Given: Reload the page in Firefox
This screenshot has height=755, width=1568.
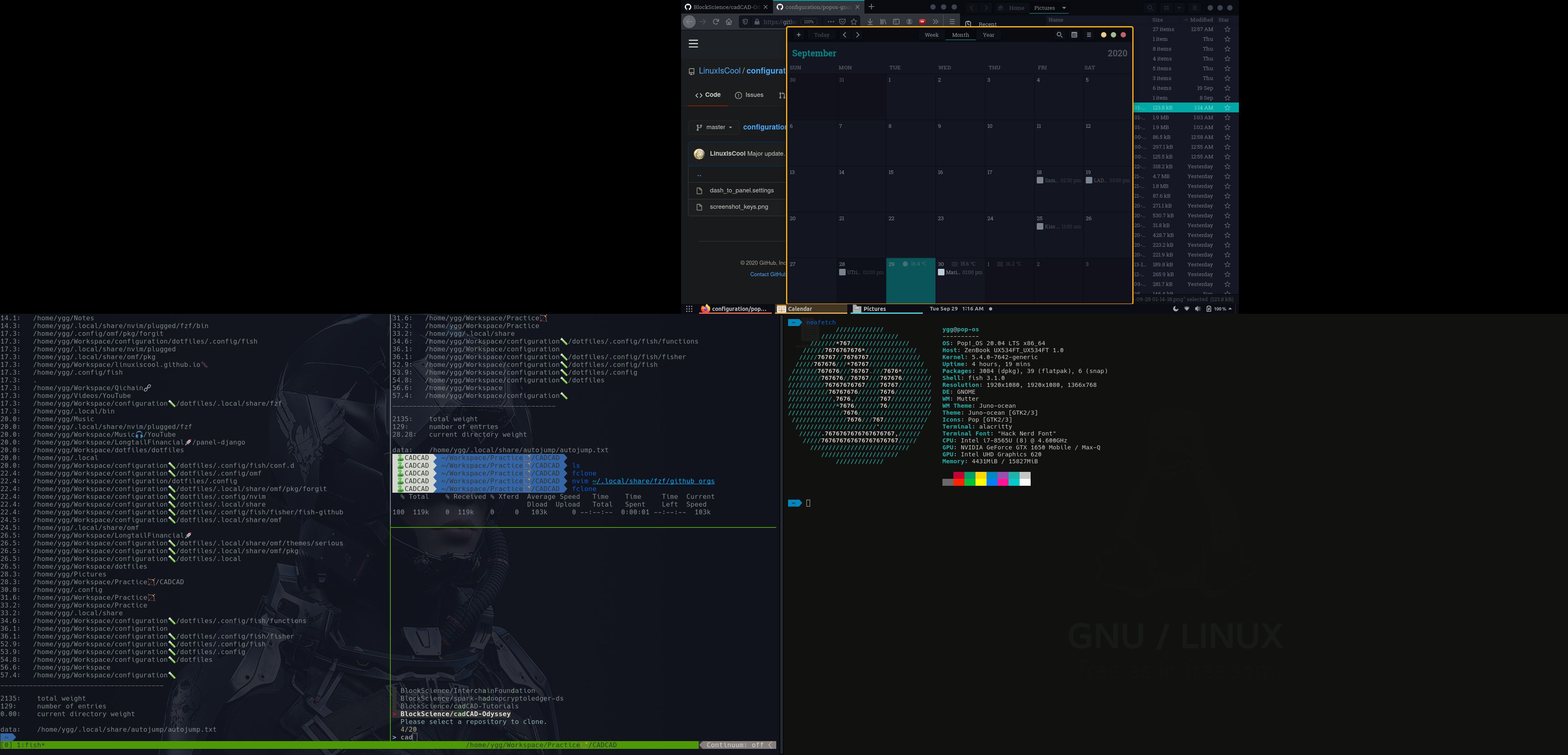Looking at the screenshot, I should coord(716,22).
